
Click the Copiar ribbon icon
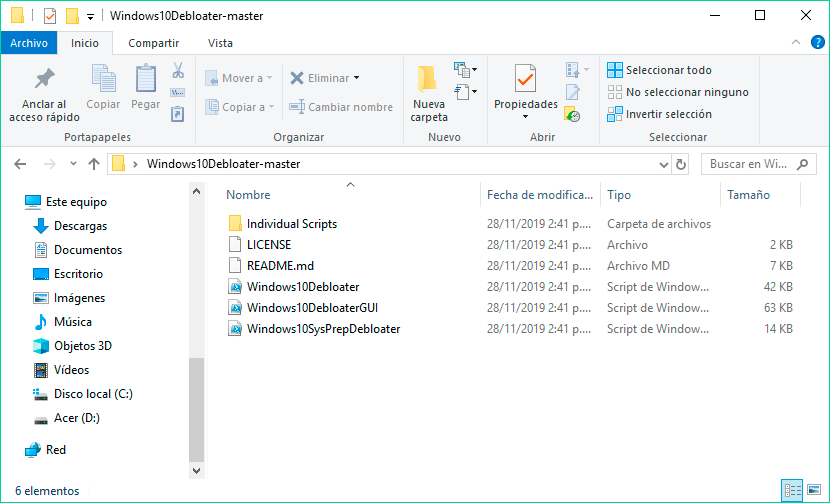pos(103,78)
